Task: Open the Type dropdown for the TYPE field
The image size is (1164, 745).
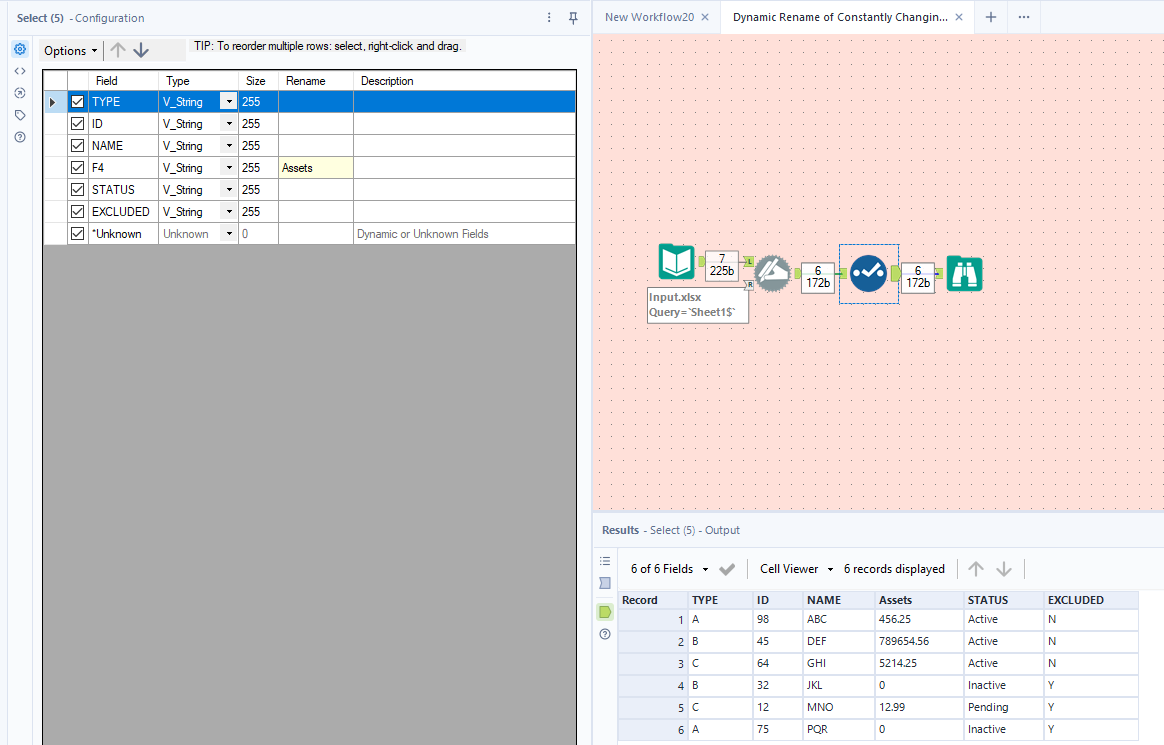Action: 229,101
